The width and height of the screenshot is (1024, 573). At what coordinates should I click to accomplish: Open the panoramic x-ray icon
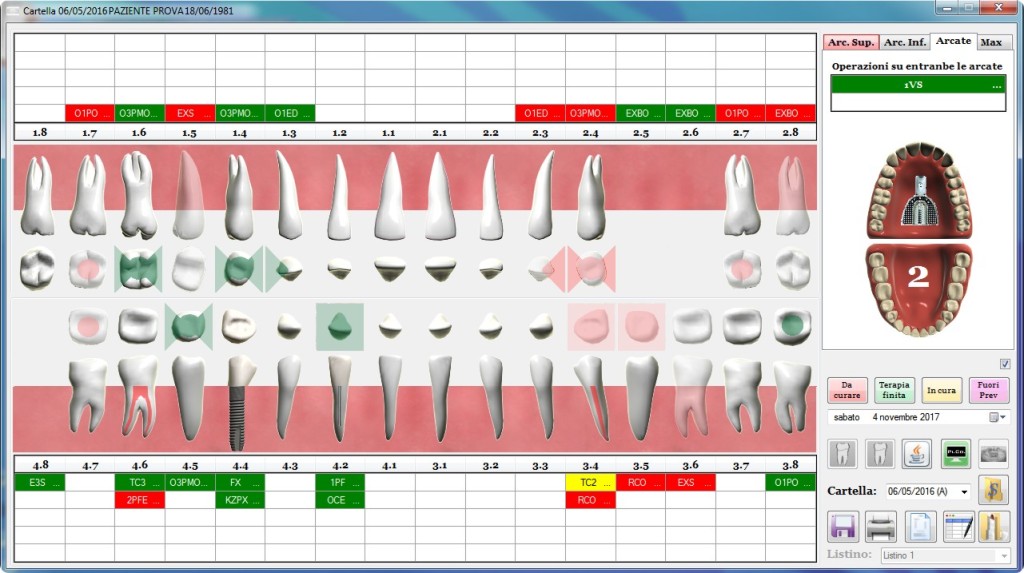(x=993, y=454)
